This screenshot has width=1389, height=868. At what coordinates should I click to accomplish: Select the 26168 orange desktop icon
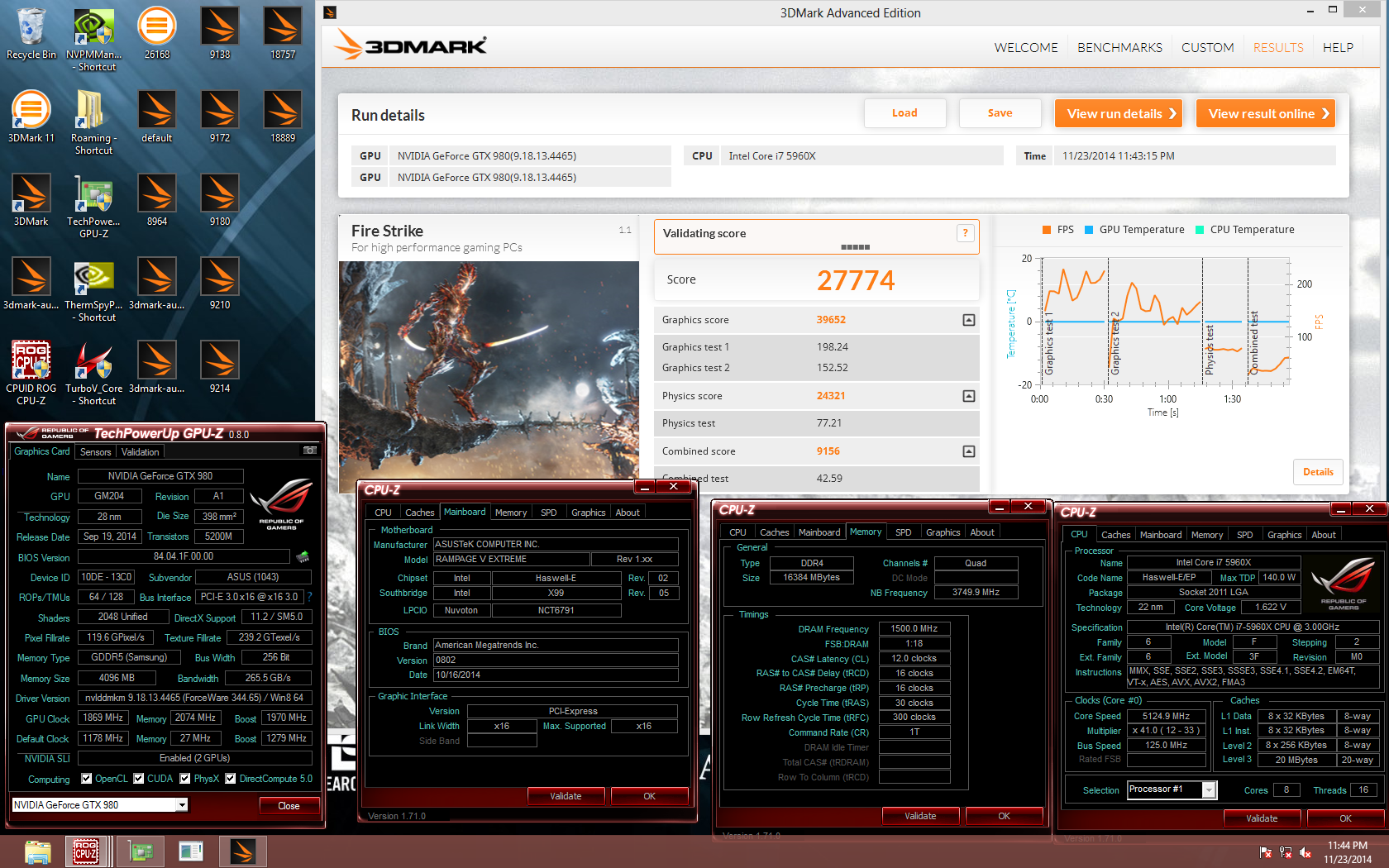(157, 34)
